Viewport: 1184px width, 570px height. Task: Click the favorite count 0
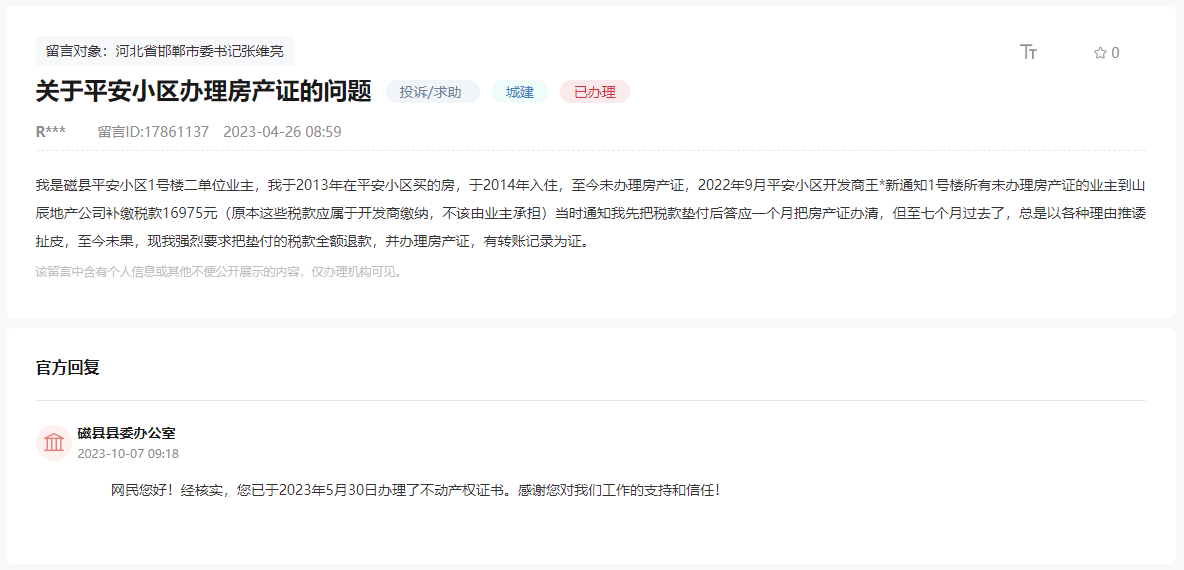coord(1115,53)
